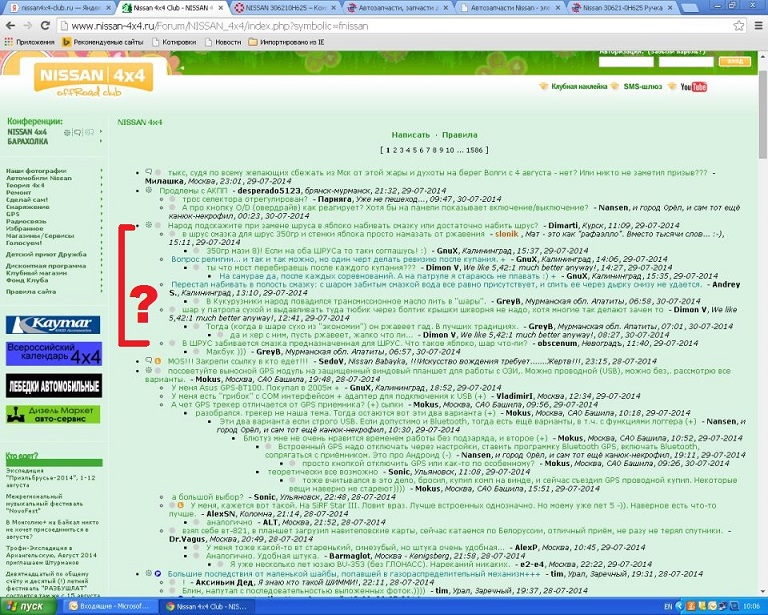Click the speech bubble icon beside NISSAN 4x4 conference
This screenshot has height=615, width=768.
coord(77,132)
